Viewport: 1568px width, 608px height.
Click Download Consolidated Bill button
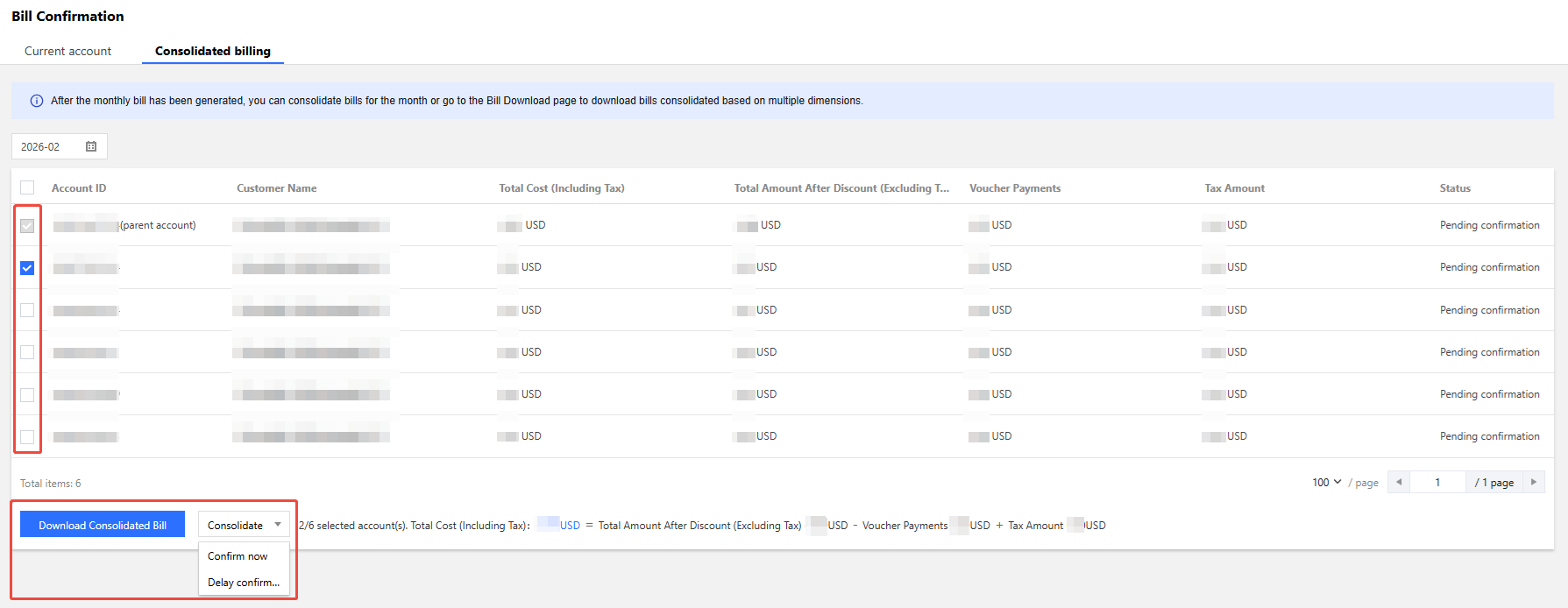(103, 525)
